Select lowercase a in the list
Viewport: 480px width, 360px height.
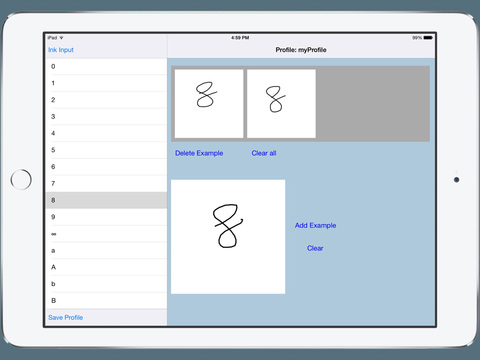(106, 250)
